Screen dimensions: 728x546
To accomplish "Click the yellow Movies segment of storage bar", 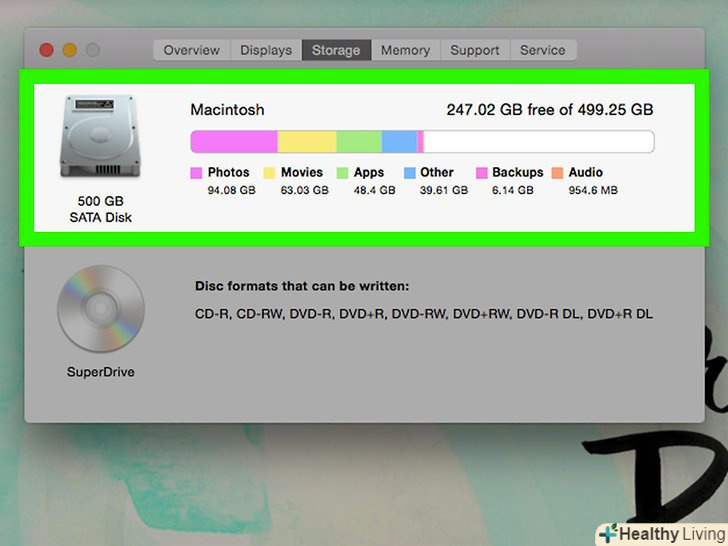I will click(307, 142).
